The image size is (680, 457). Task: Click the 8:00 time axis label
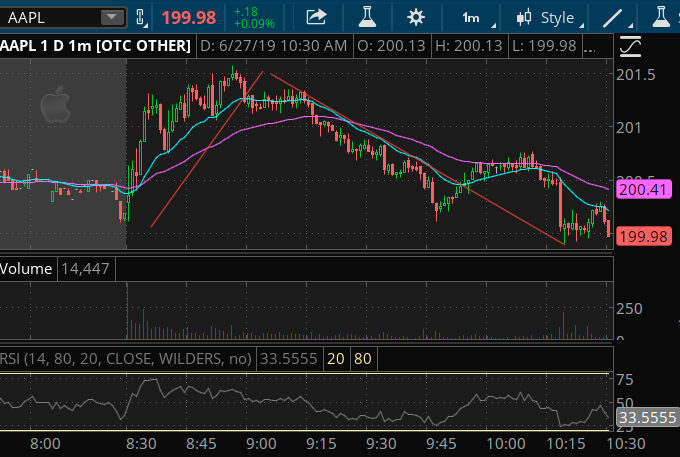pyautogui.click(x=45, y=444)
